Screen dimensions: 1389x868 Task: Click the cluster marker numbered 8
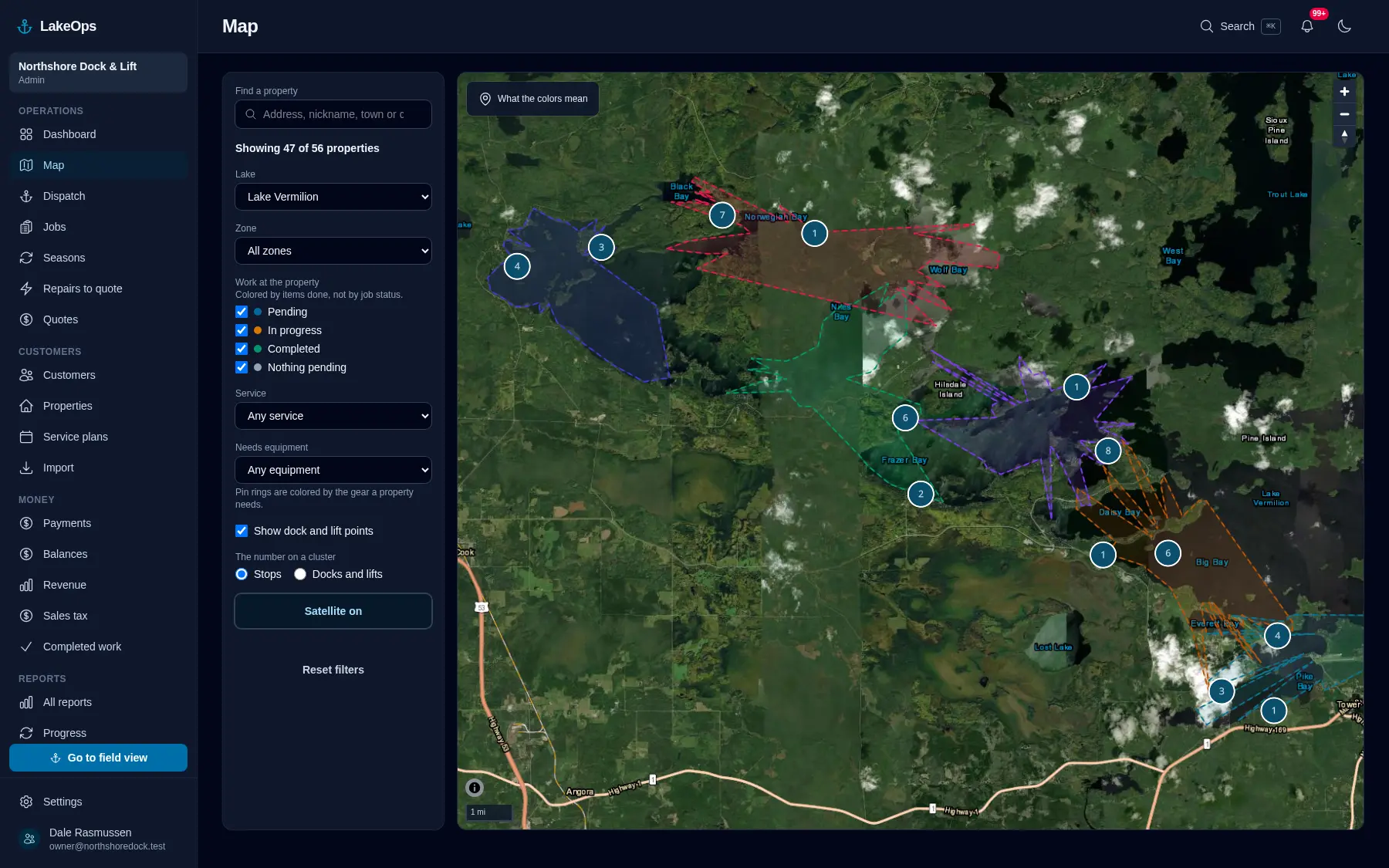pos(1108,451)
